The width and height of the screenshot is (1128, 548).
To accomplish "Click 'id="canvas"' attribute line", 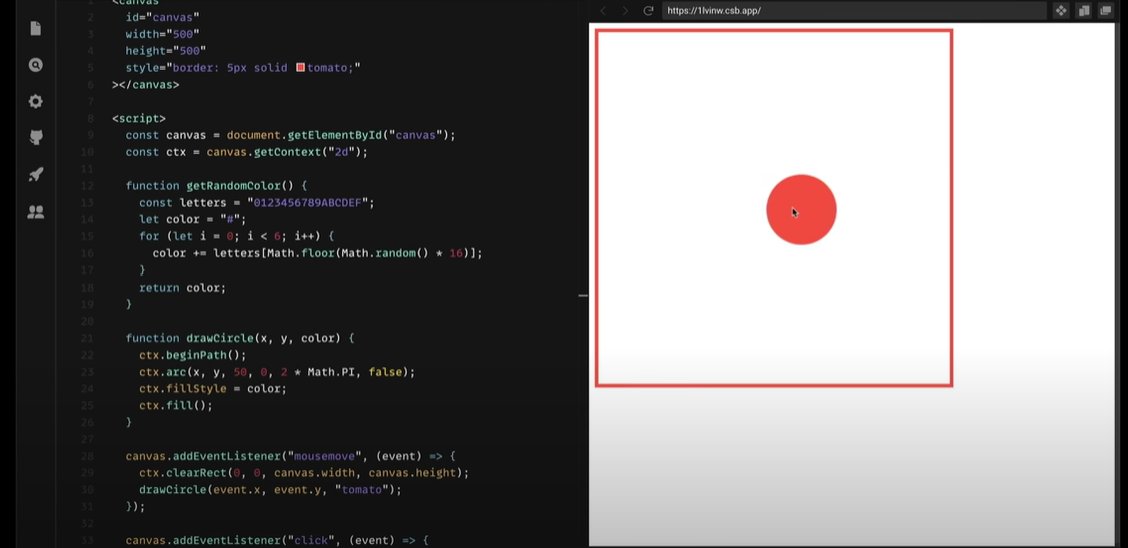I will pyautogui.click(x=163, y=17).
